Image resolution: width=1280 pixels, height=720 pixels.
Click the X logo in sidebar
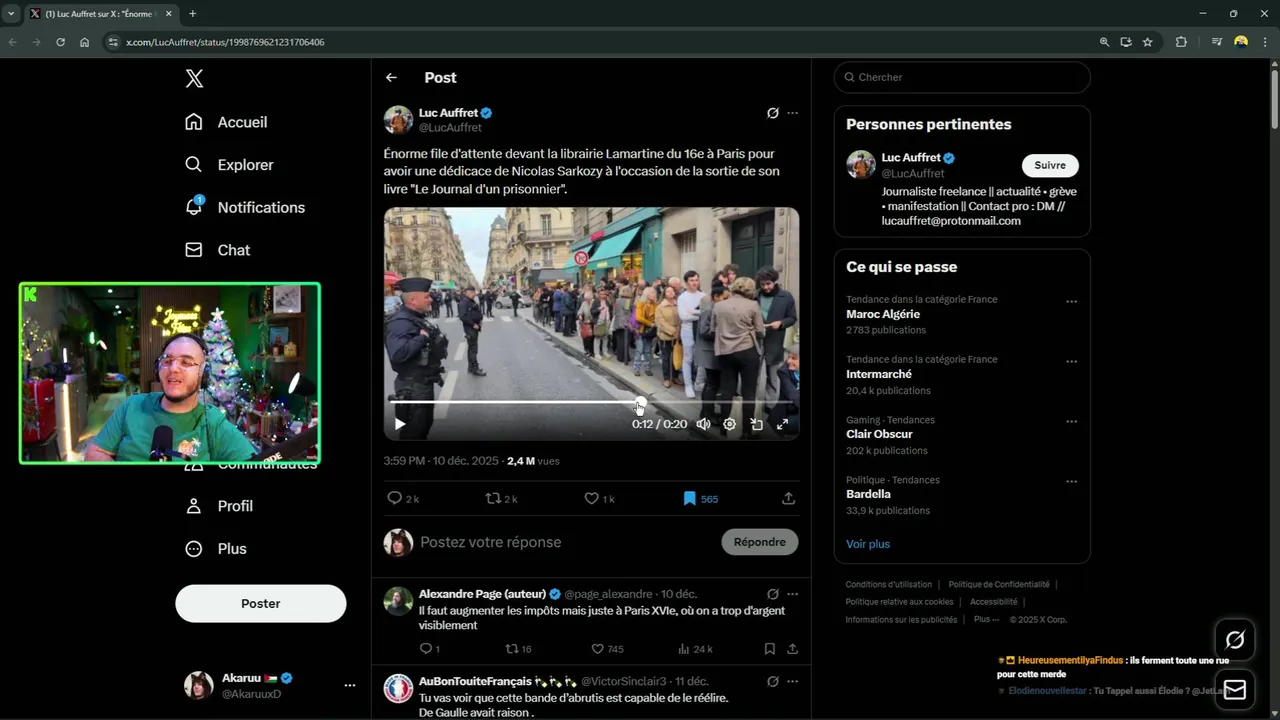pos(194,79)
